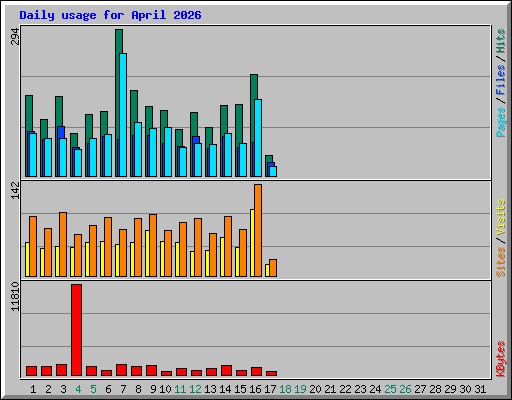Click the green hits bar for day 12
The height and width of the screenshot is (400, 512).
tap(194, 124)
